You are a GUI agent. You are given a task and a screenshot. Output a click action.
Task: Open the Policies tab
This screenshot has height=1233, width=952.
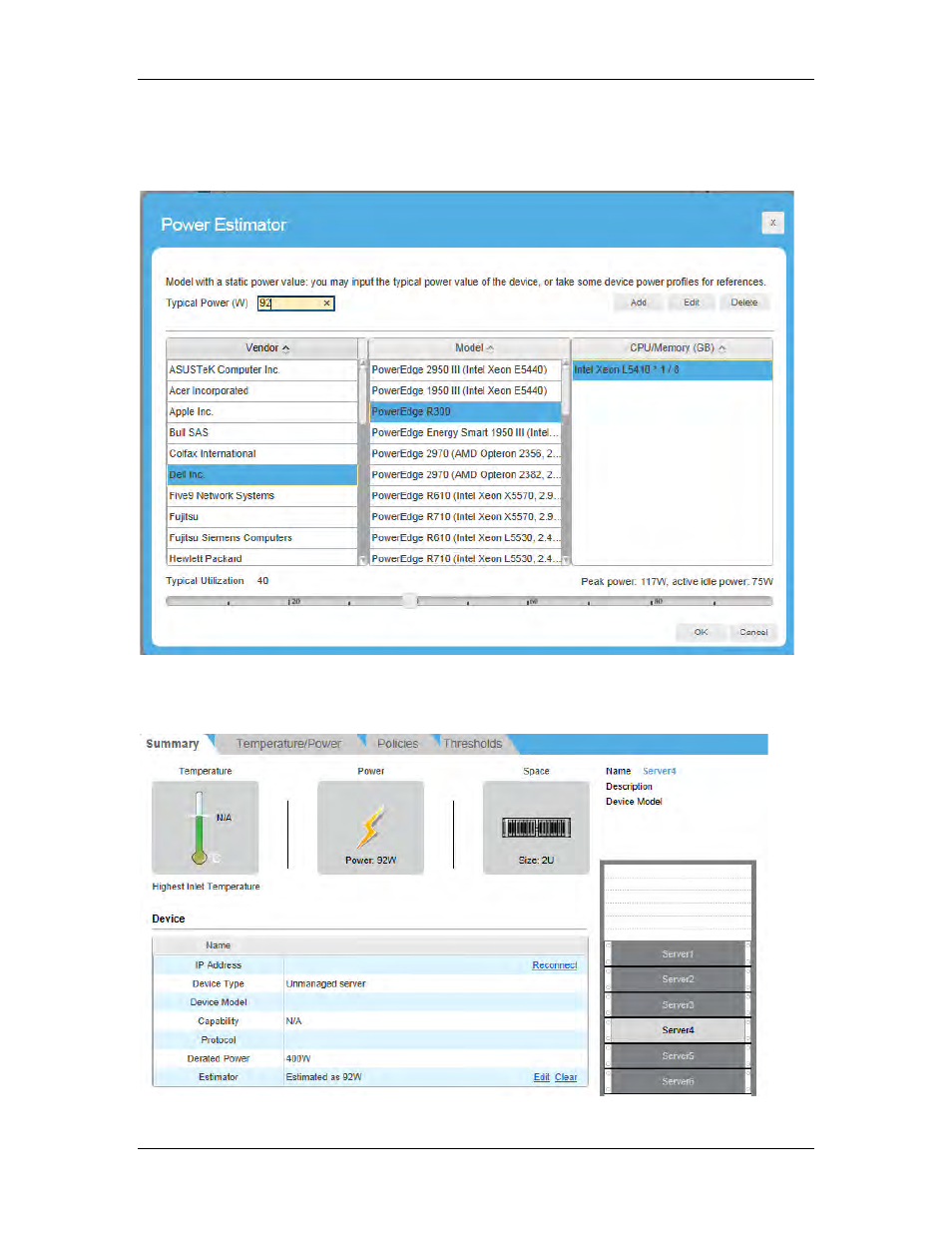click(397, 744)
